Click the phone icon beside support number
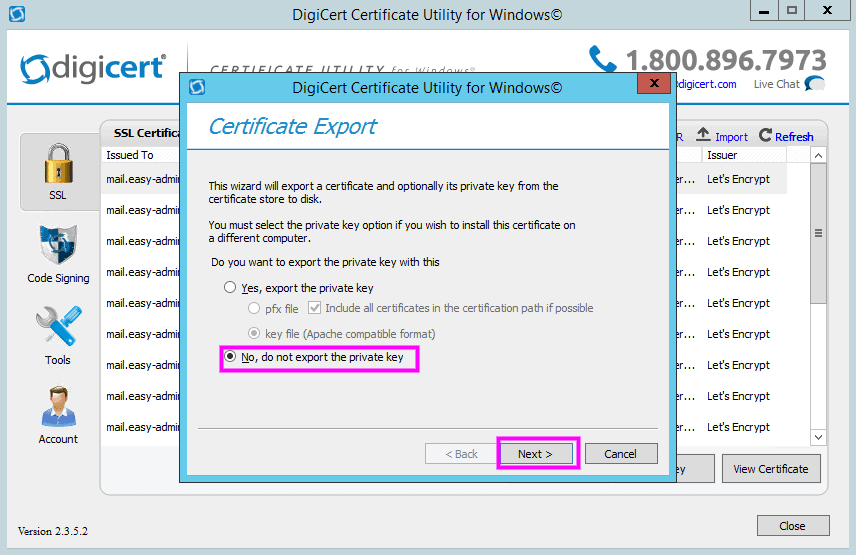The width and height of the screenshot is (856, 555). (602, 59)
